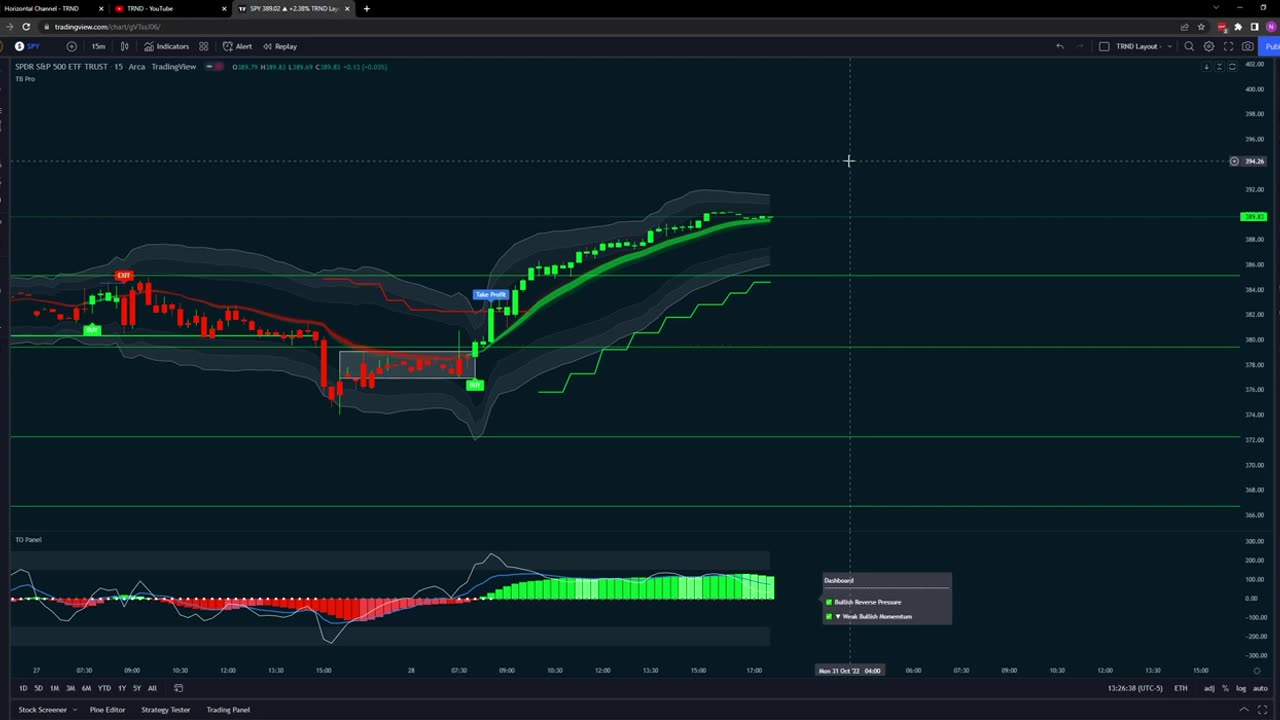The width and height of the screenshot is (1280, 720).
Task: Open the Stock Screener tab
Action: pyautogui.click(x=42, y=710)
